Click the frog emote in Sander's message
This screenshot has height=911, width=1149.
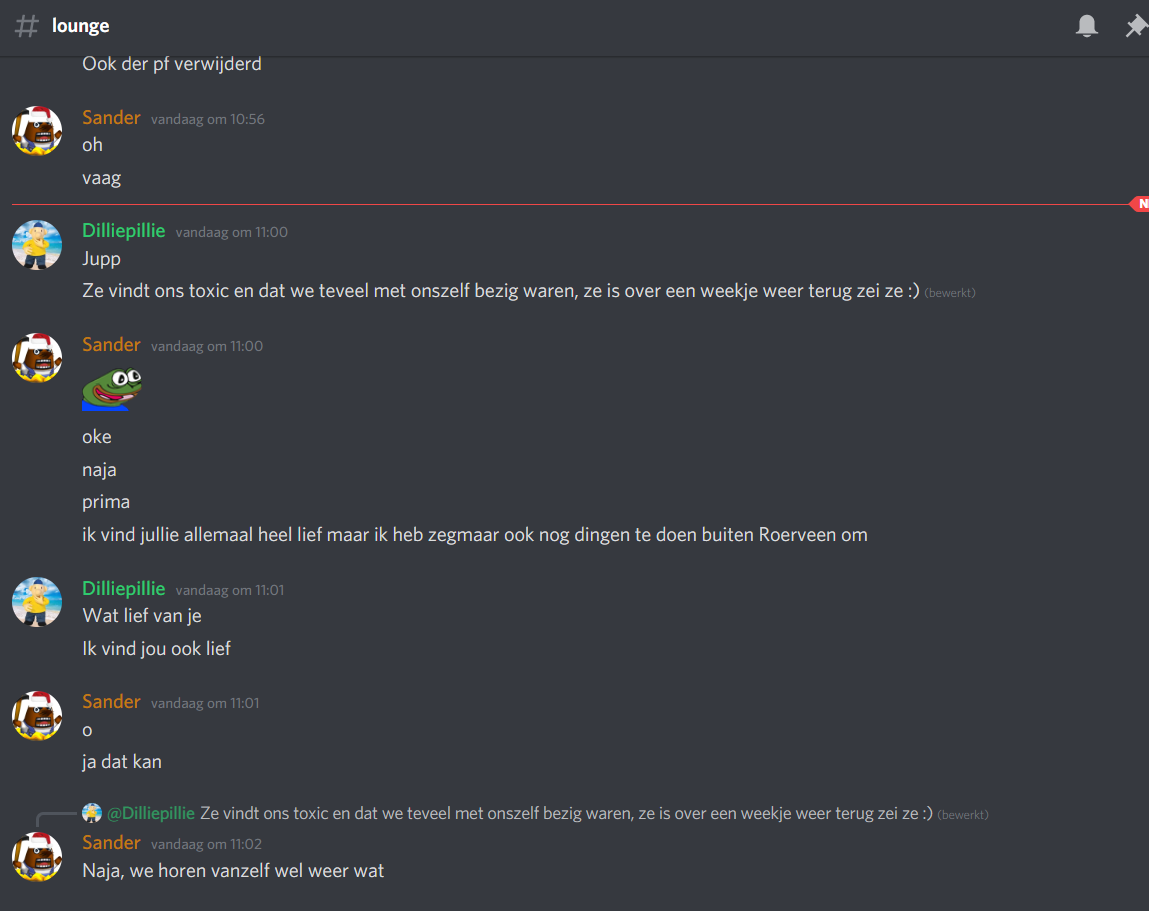tap(112, 388)
